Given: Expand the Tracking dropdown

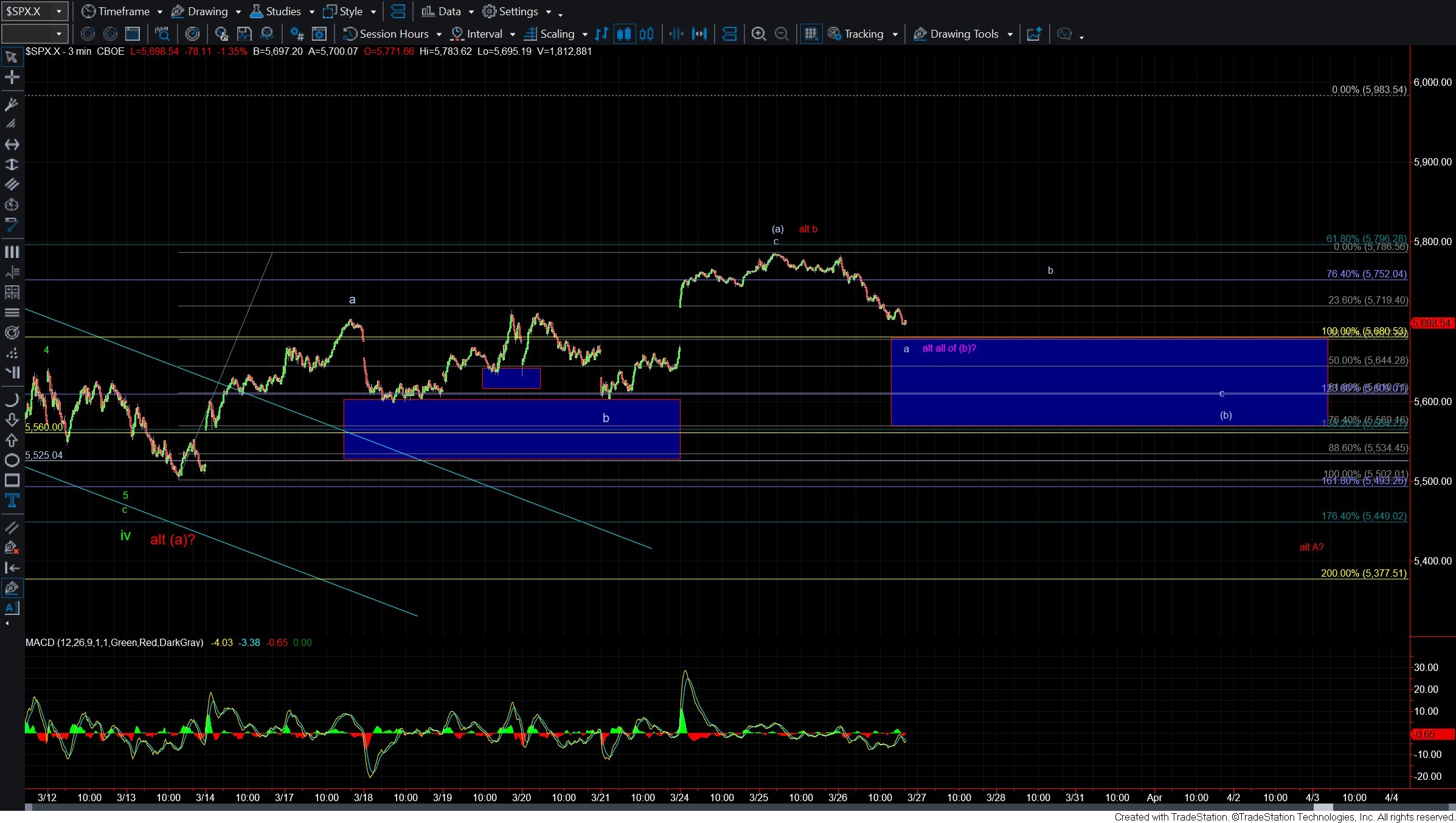Looking at the screenshot, I should [895, 35].
